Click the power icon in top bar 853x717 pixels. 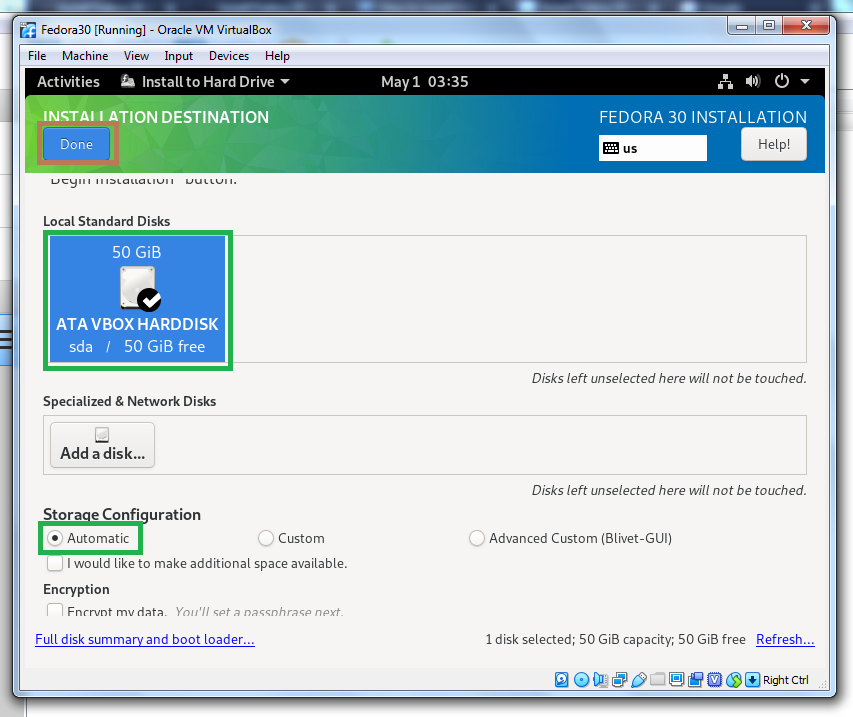click(782, 82)
